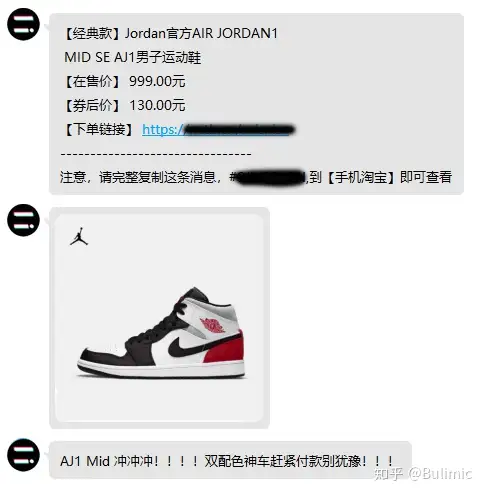Open the sender avatar next to the shoe image
Screen dimensions: 484x495
click(23, 220)
